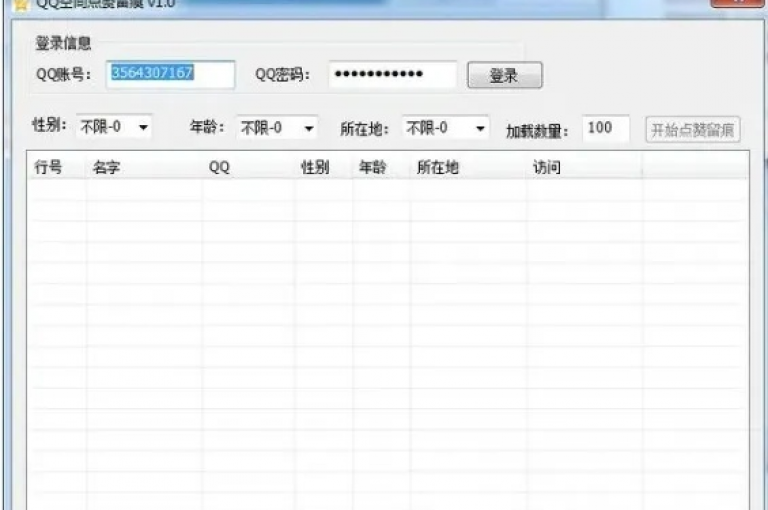The width and height of the screenshot is (768, 510).
Task: Focus the QQ密码 password field
Action: click(x=393, y=74)
